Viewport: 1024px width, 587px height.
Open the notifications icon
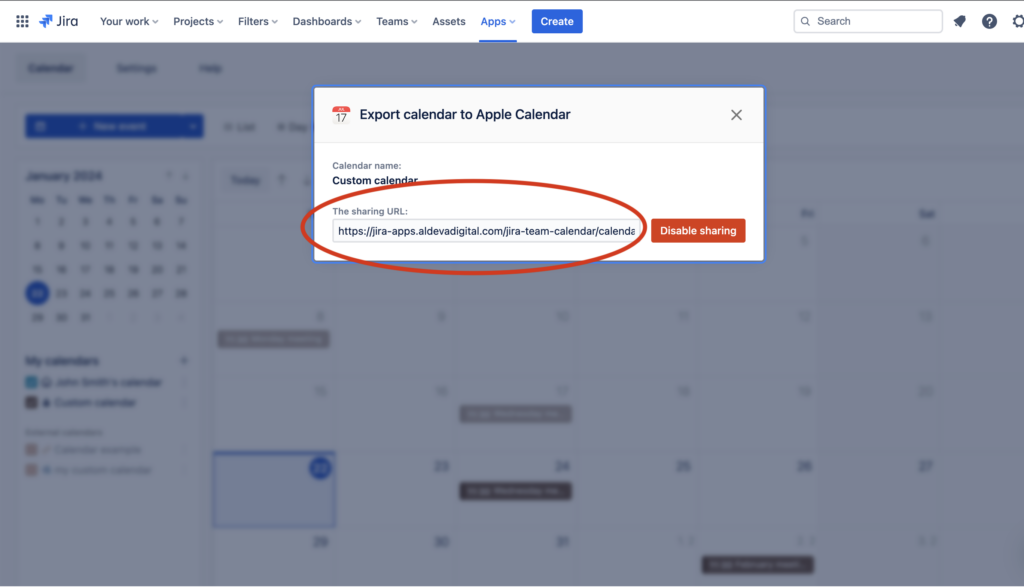click(x=960, y=21)
